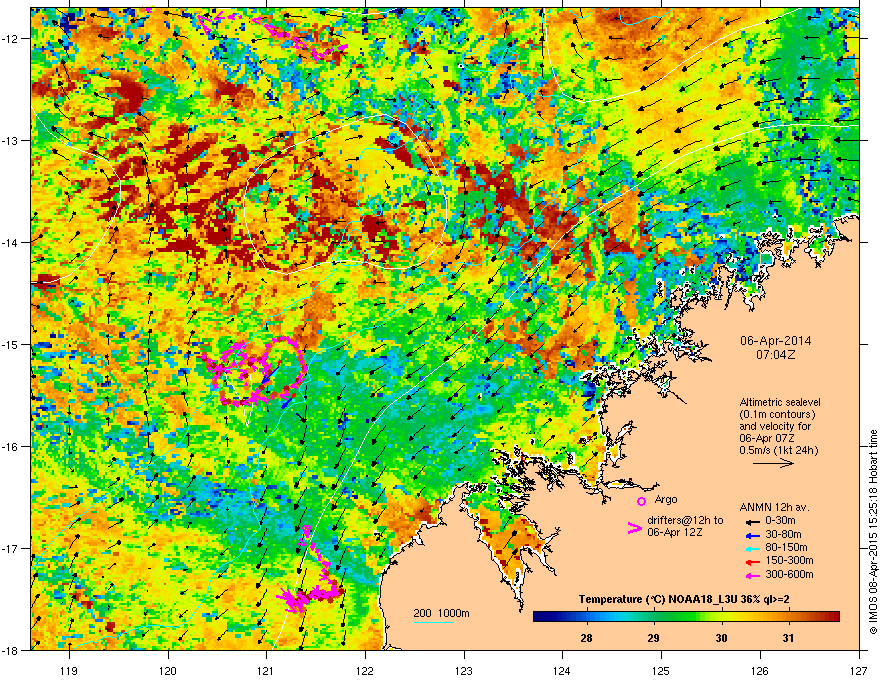Click the blue 30-80m legend arrow
Screen dimensions: 880x680
[752, 535]
